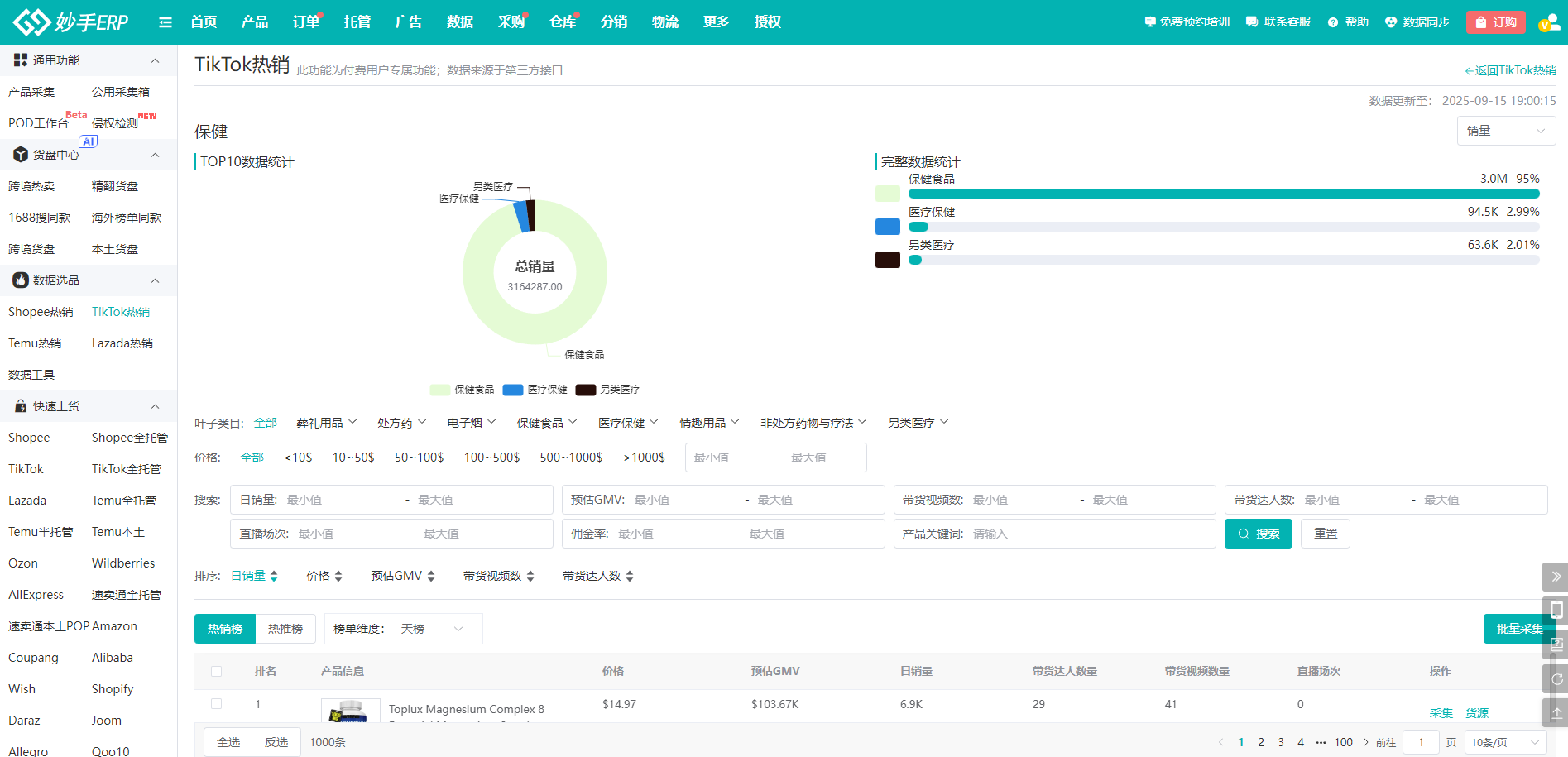Open the 10条/页 page size dropdown
The width and height of the screenshot is (1568, 757).
coord(1506,742)
